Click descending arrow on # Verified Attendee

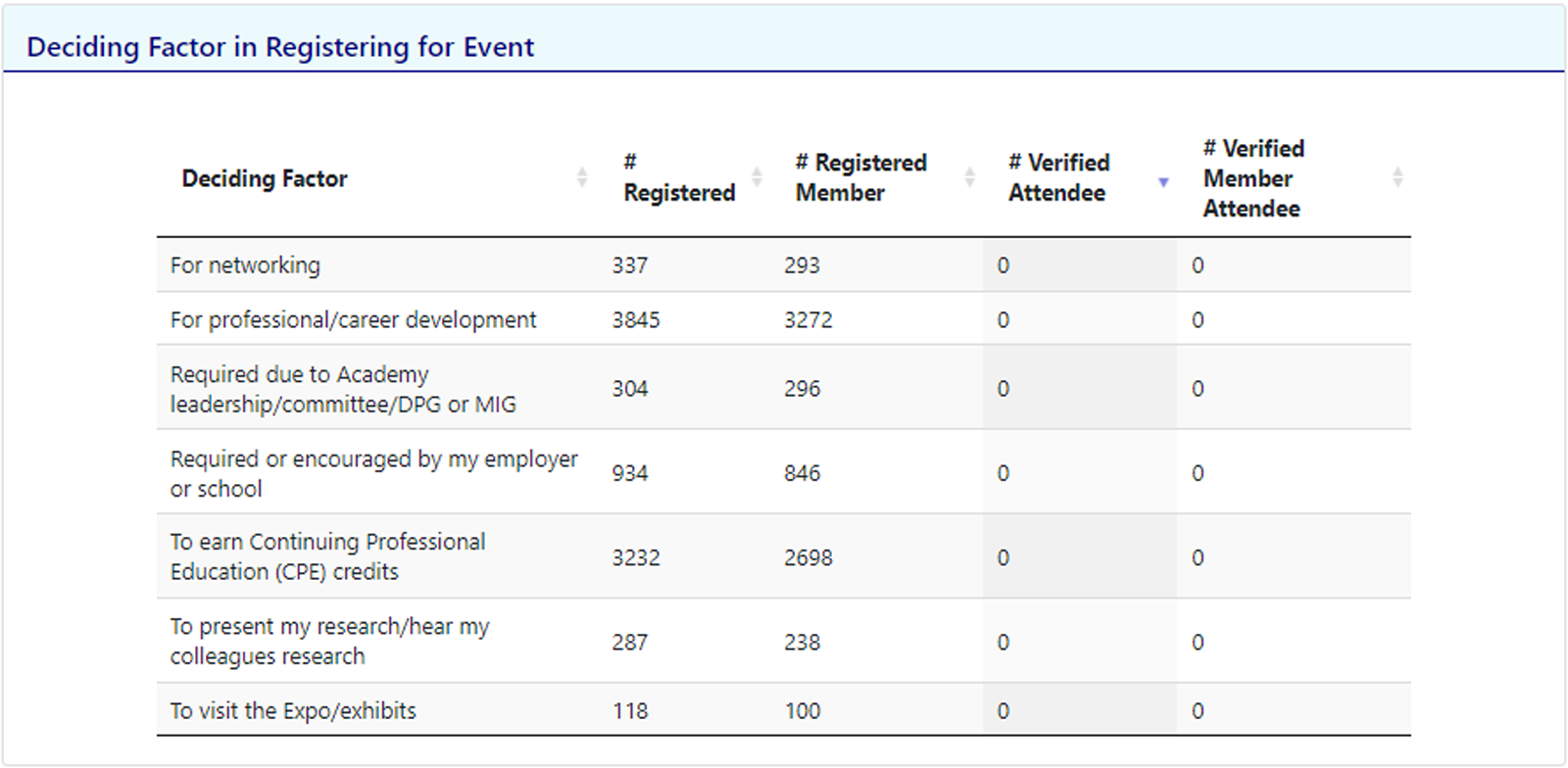[1163, 182]
